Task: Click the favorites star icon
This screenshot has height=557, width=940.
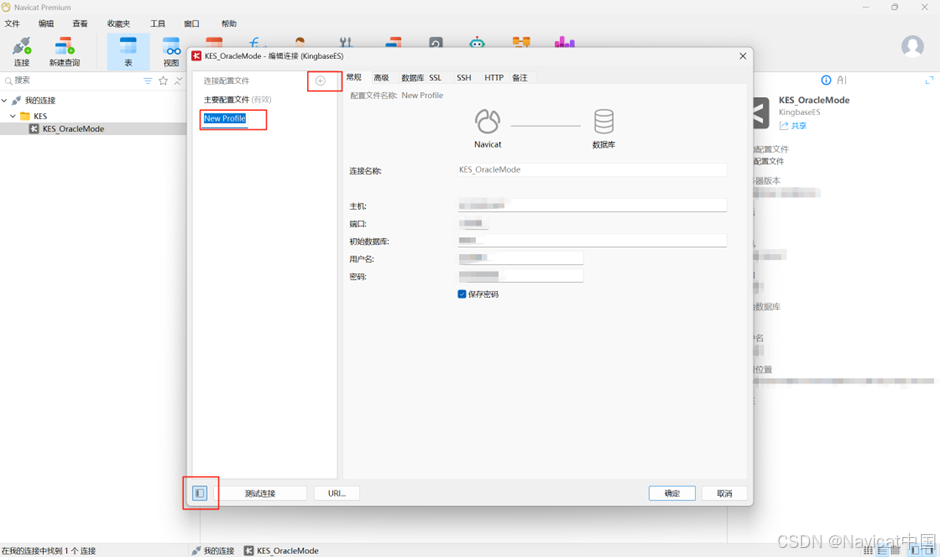Action: [163, 80]
